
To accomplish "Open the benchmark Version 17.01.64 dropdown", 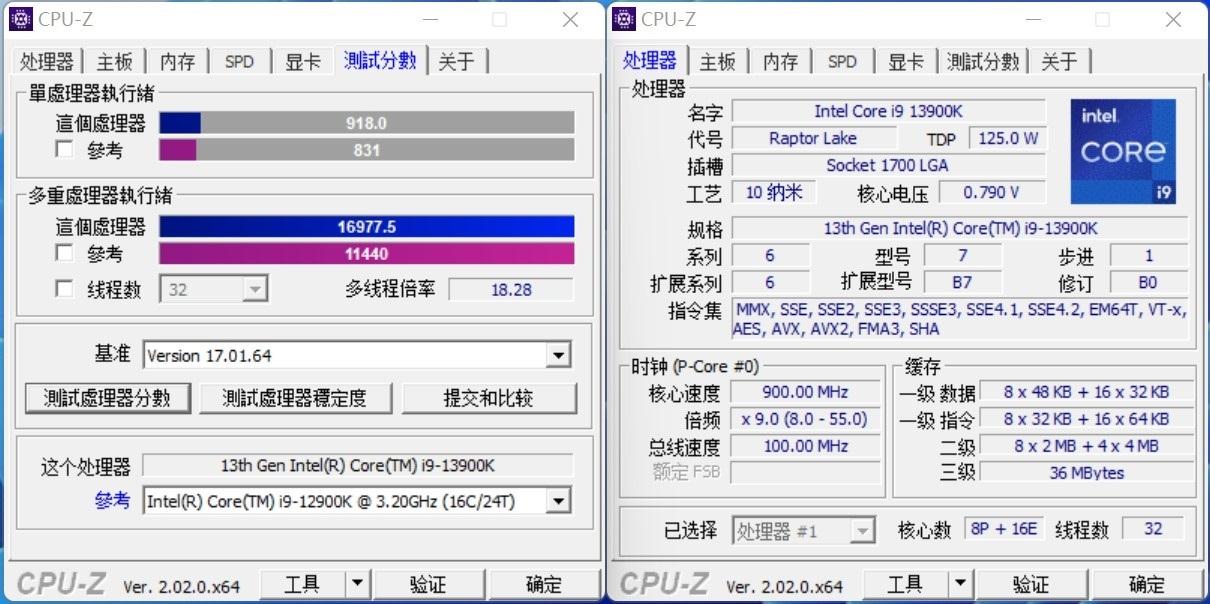I will pos(558,355).
